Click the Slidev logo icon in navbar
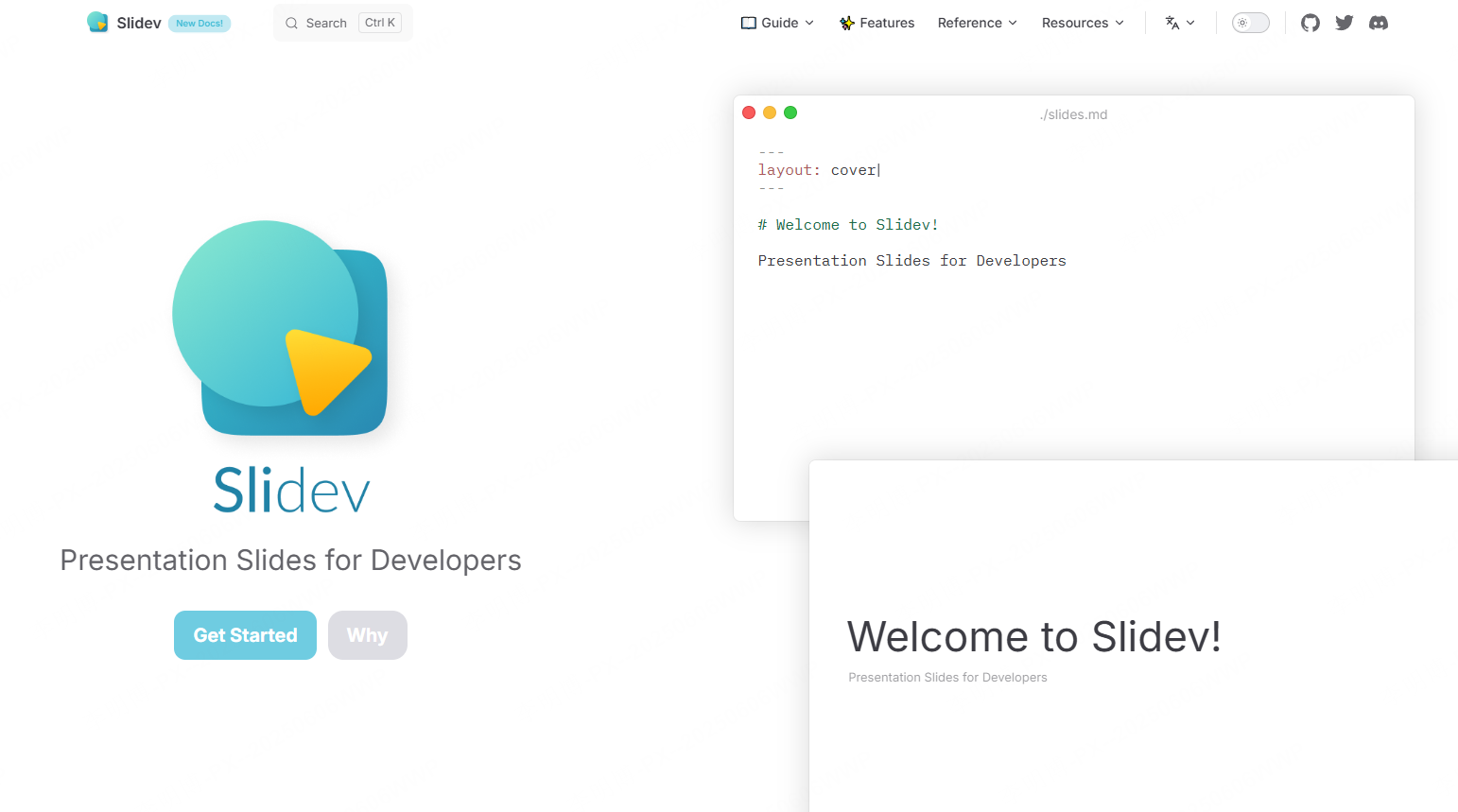 point(97,23)
